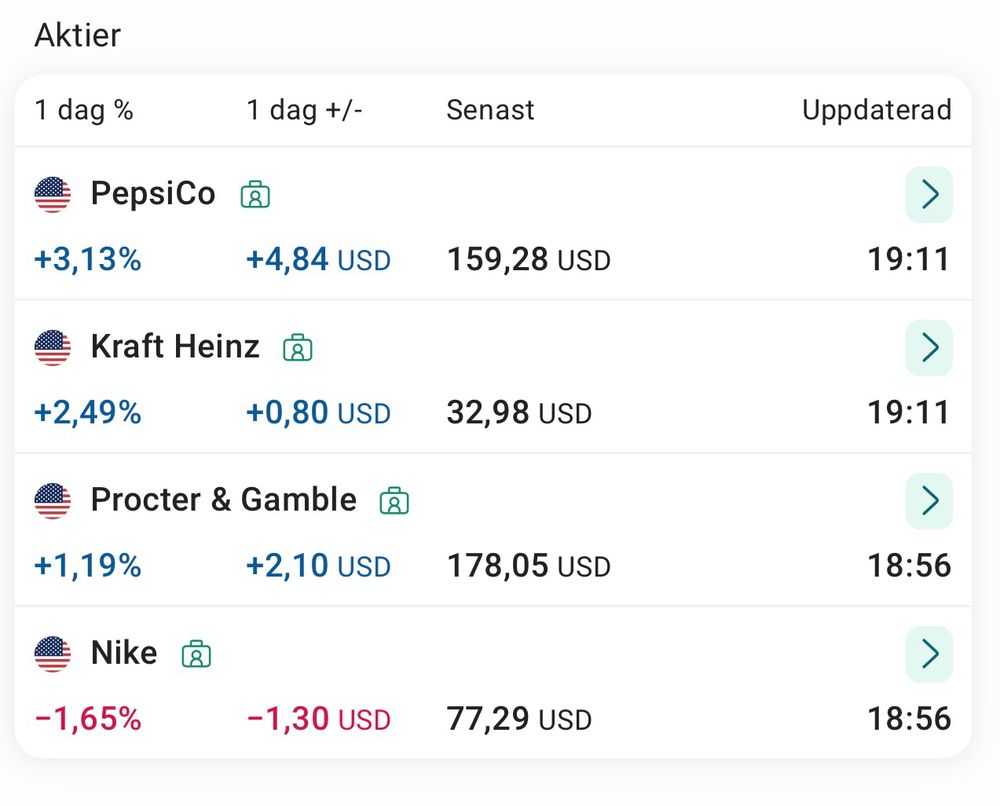Viewport: 1000px width, 806px height.
Task: Open the PepsiCo stock name link
Action: click(x=153, y=193)
